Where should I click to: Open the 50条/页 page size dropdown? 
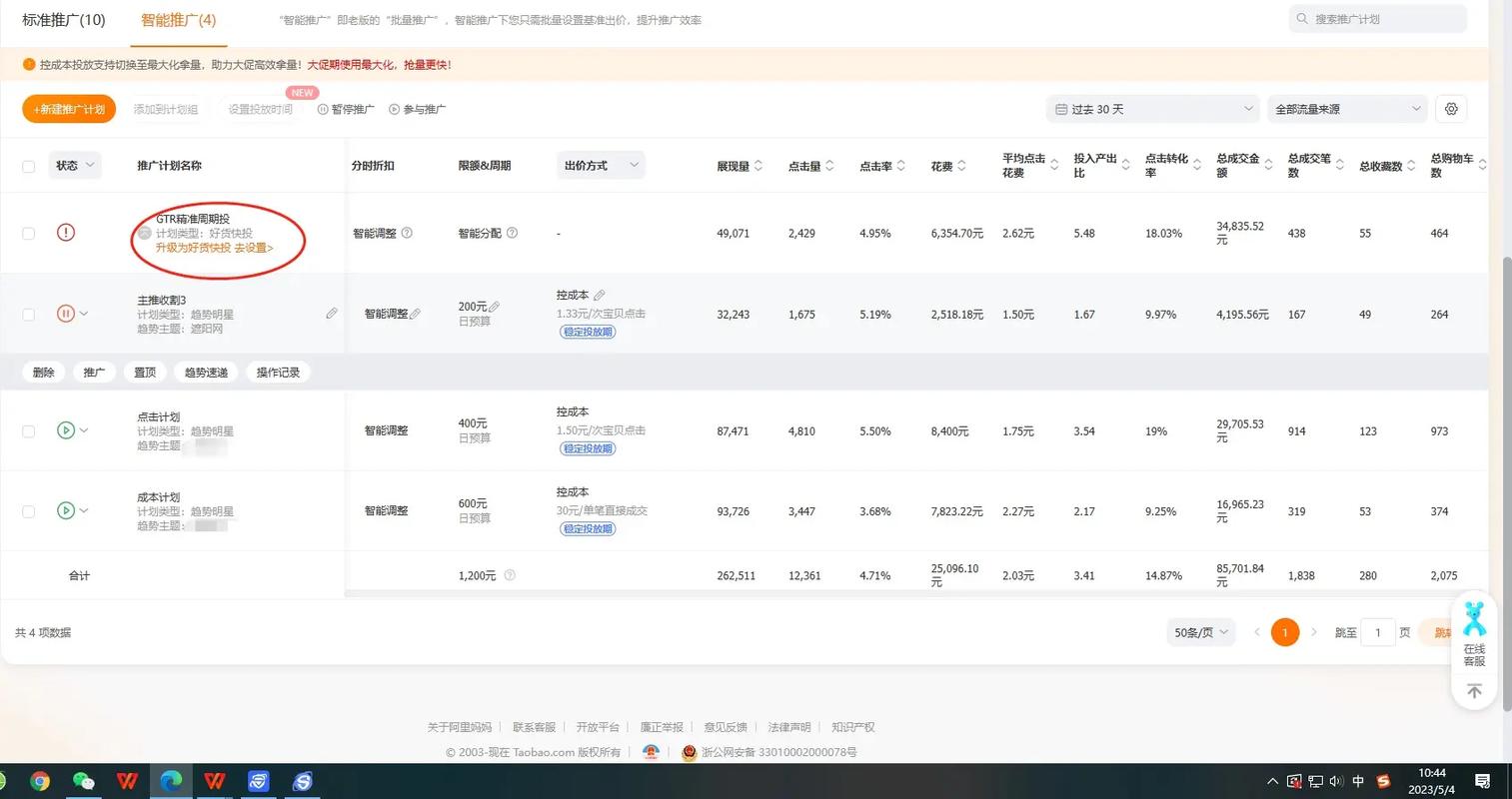click(1201, 632)
